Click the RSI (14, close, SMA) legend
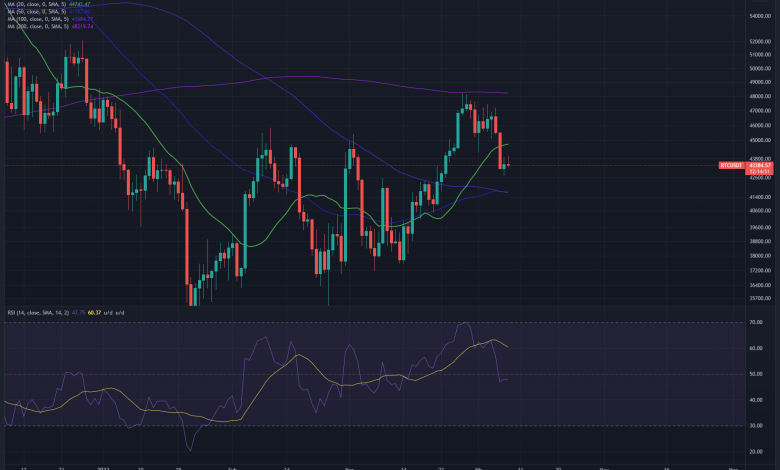780x470 pixels. 33,313
